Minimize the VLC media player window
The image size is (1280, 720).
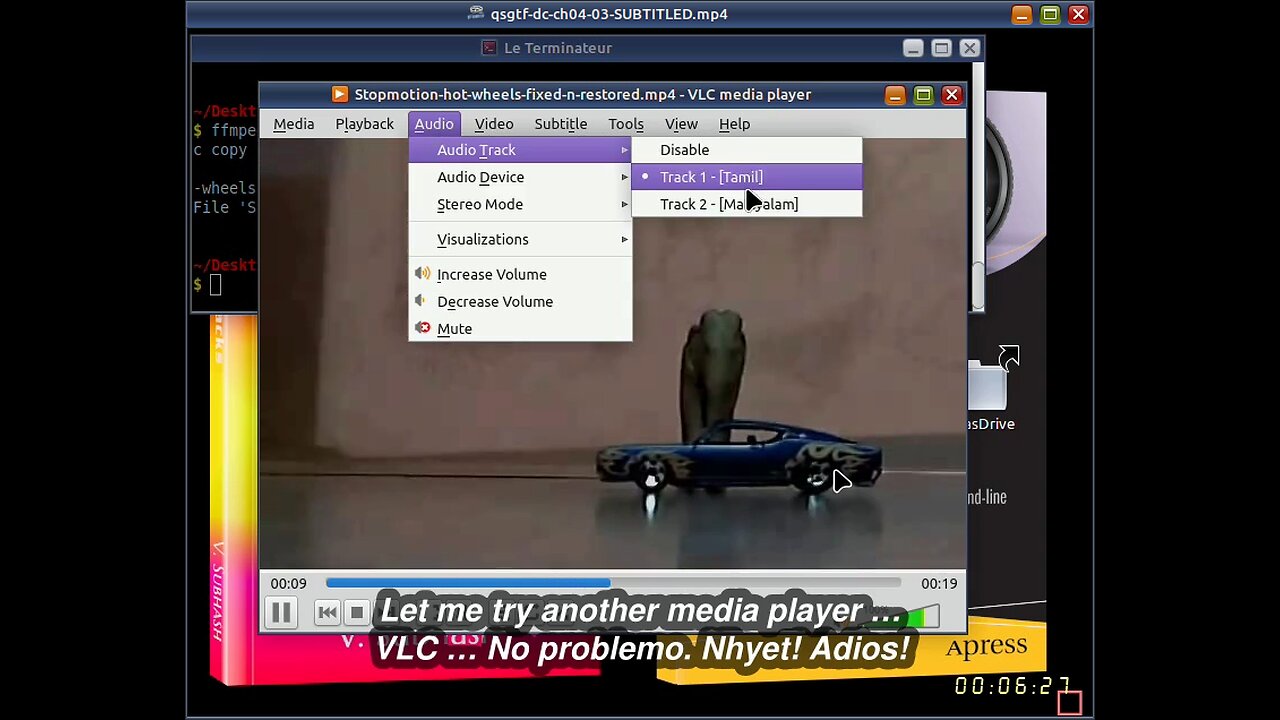click(895, 95)
